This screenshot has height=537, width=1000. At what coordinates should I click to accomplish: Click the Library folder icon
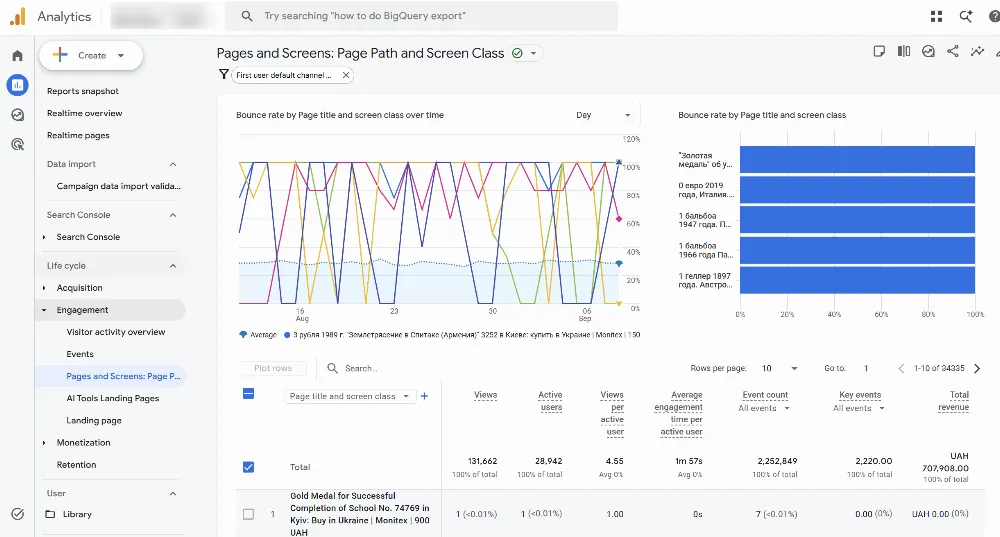pyautogui.click(x=50, y=514)
